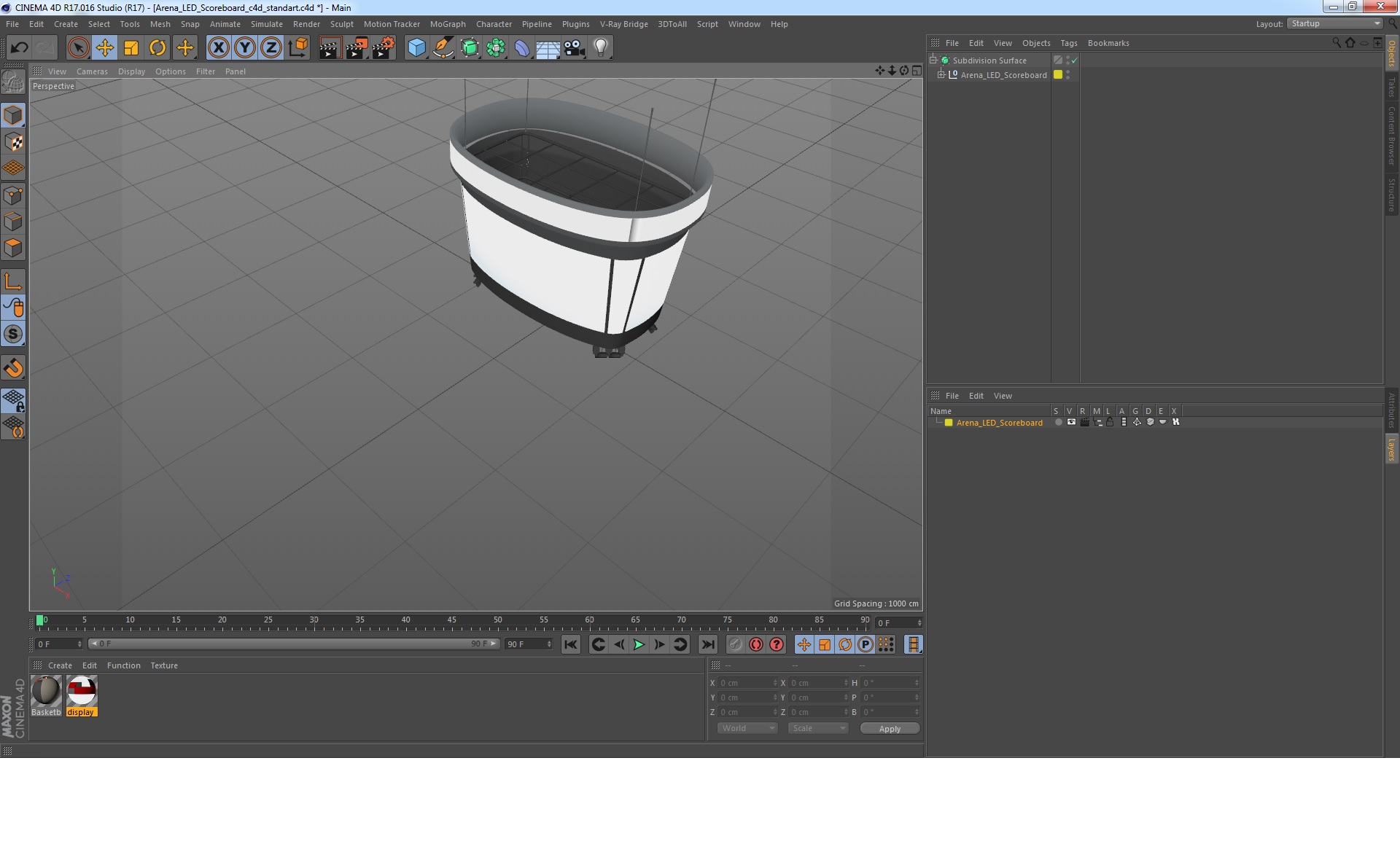This screenshot has height=844, width=1400.
Task: Play the animation forward
Action: coord(639,644)
